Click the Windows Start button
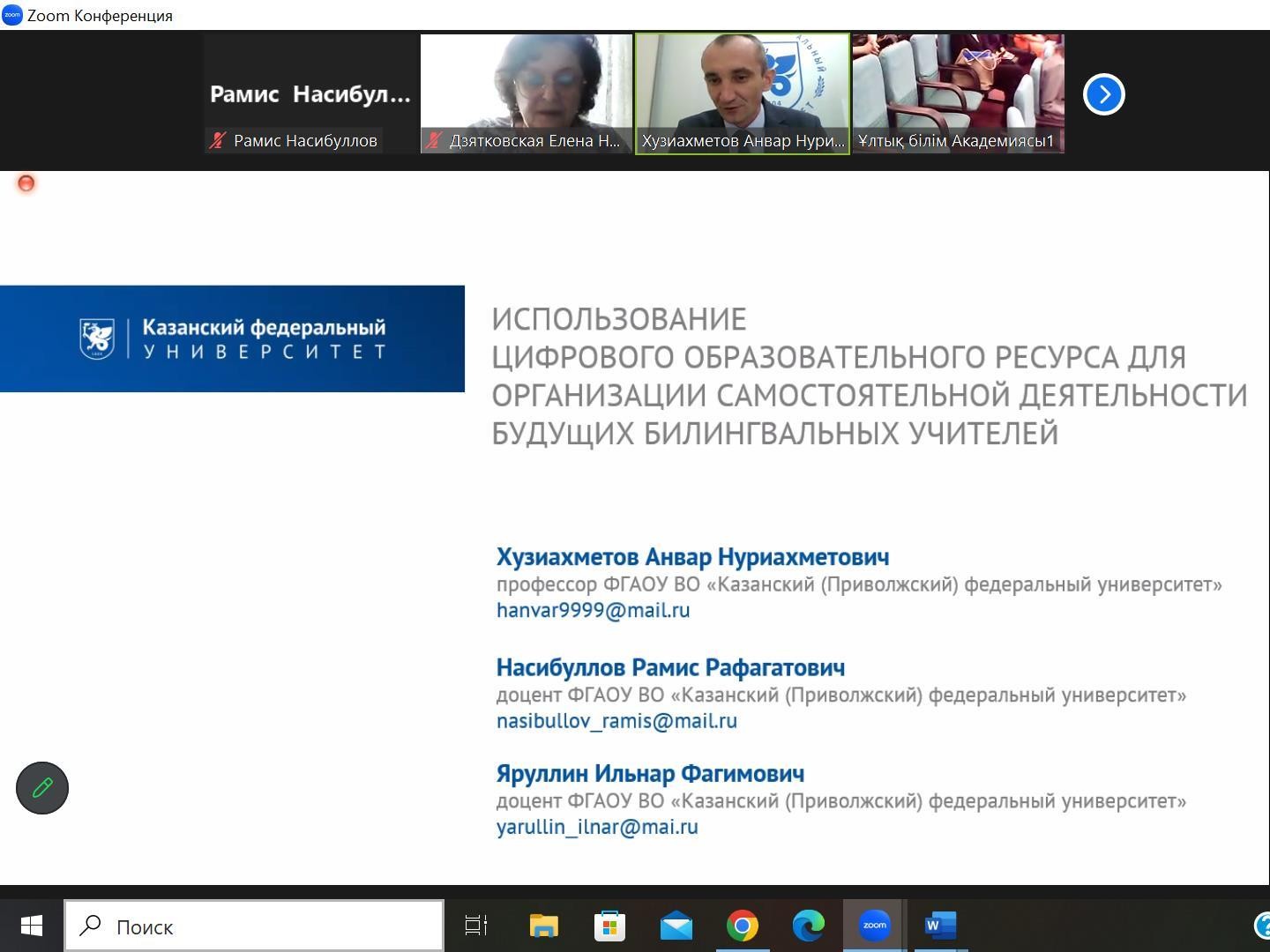The width and height of the screenshot is (1270, 952). coord(31,926)
